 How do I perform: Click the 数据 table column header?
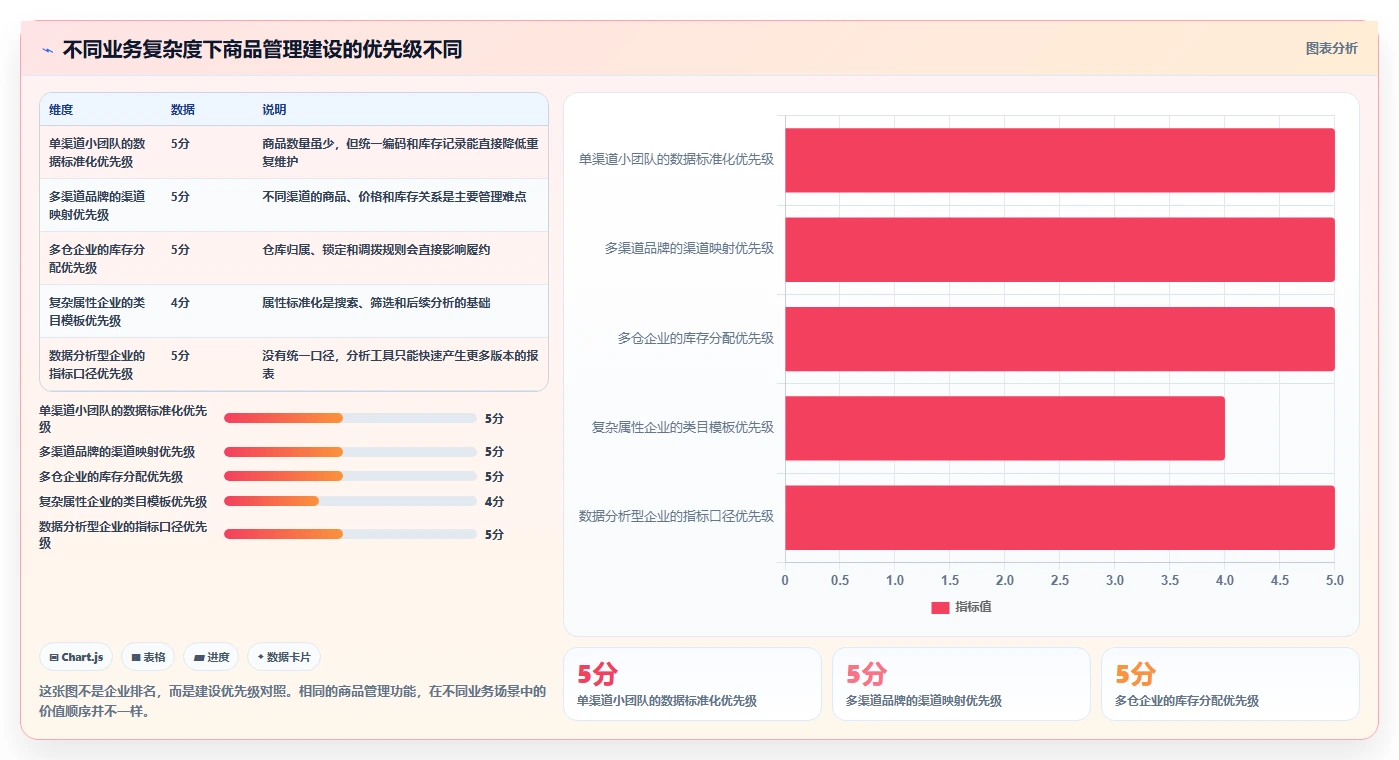pos(183,110)
